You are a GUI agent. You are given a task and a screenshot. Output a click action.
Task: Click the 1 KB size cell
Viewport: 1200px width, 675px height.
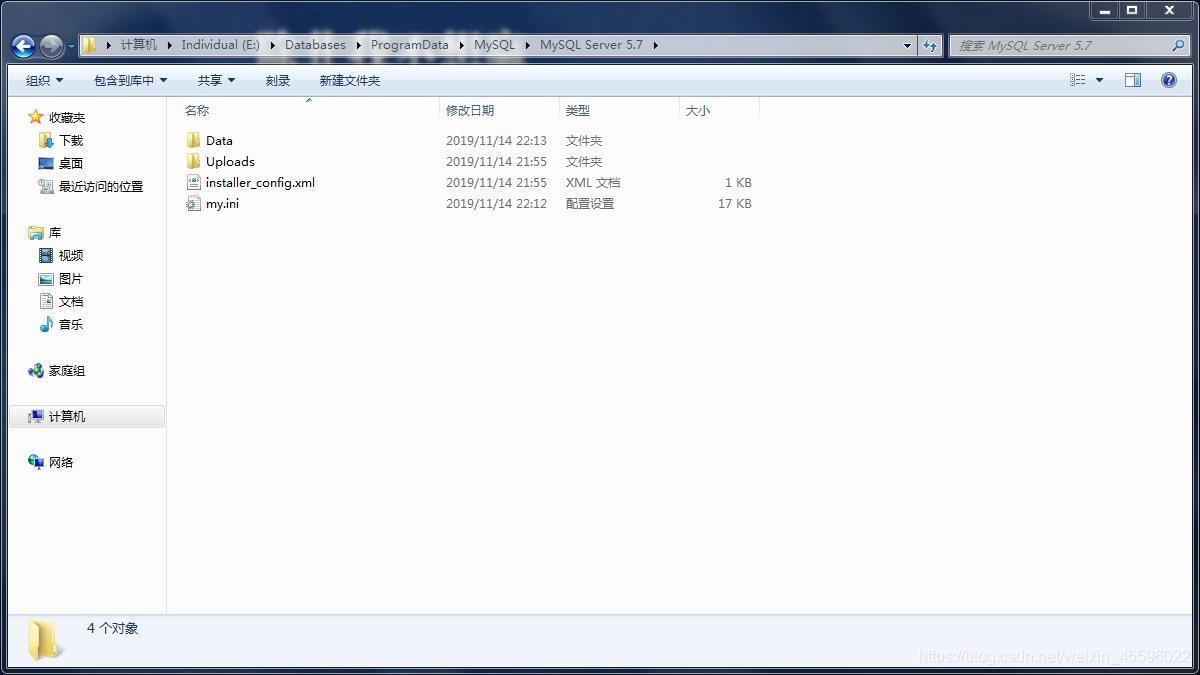point(739,182)
